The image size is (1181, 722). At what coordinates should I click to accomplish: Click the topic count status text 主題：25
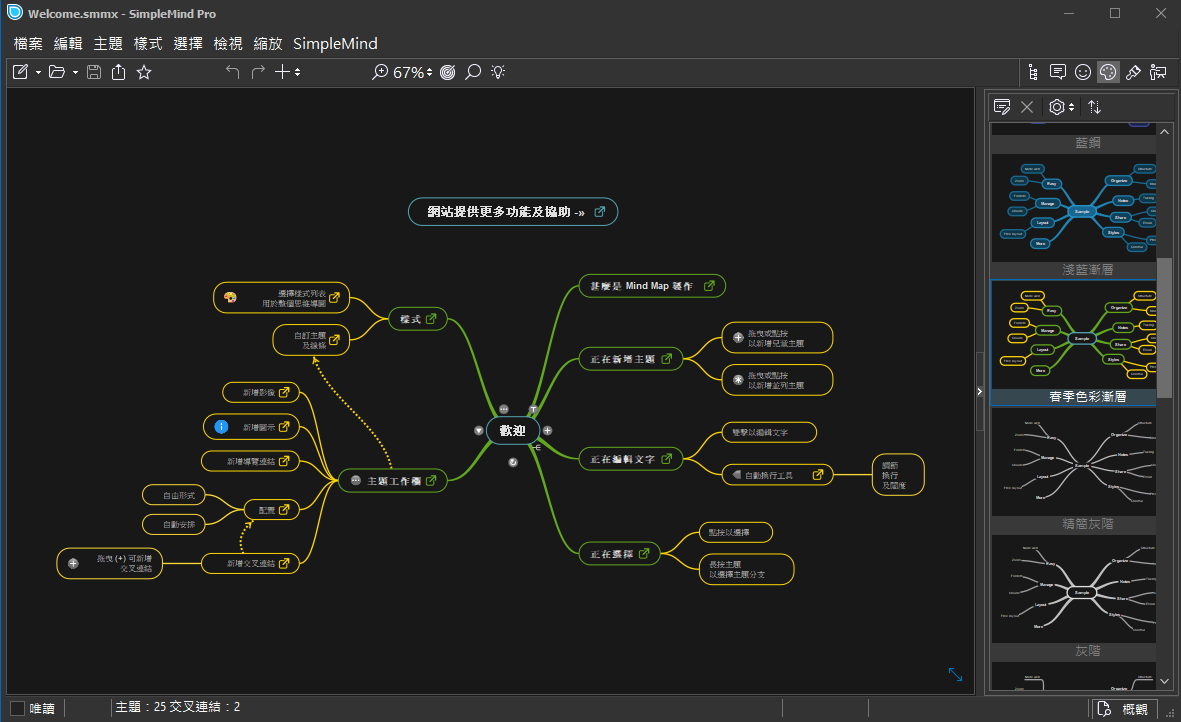click(142, 707)
